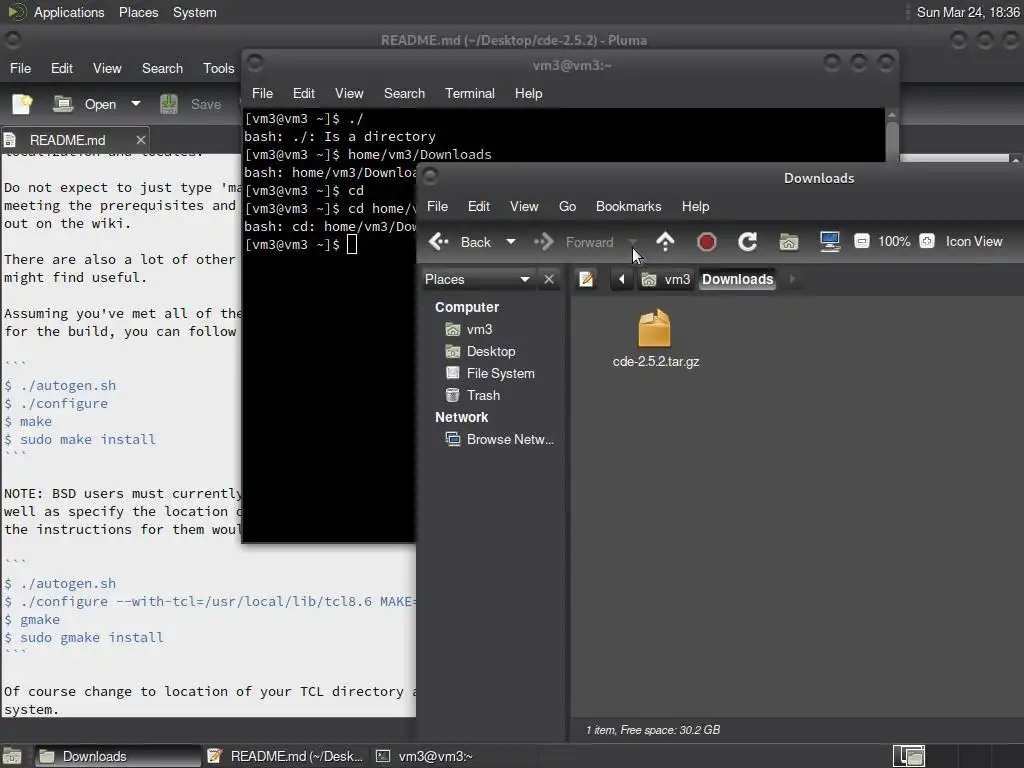
Task: Open File menu in Downloads window
Action: click(x=438, y=206)
